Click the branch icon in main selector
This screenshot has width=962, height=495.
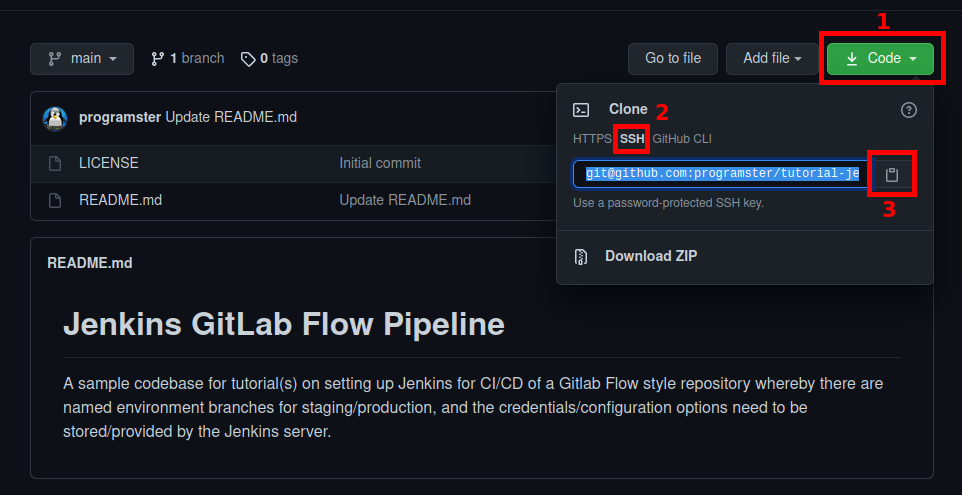(x=55, y=59)
